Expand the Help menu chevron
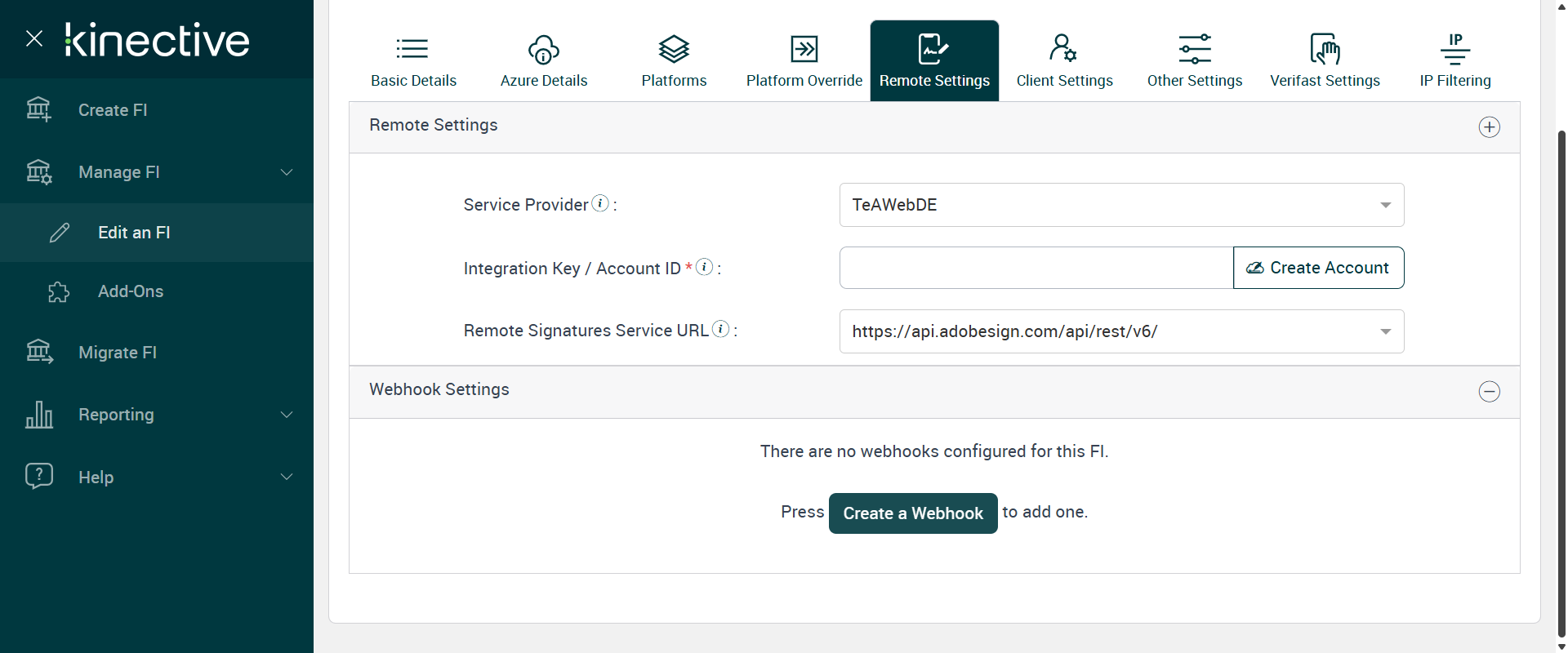Screen dimensions: 1568x653 pos(287,477)
